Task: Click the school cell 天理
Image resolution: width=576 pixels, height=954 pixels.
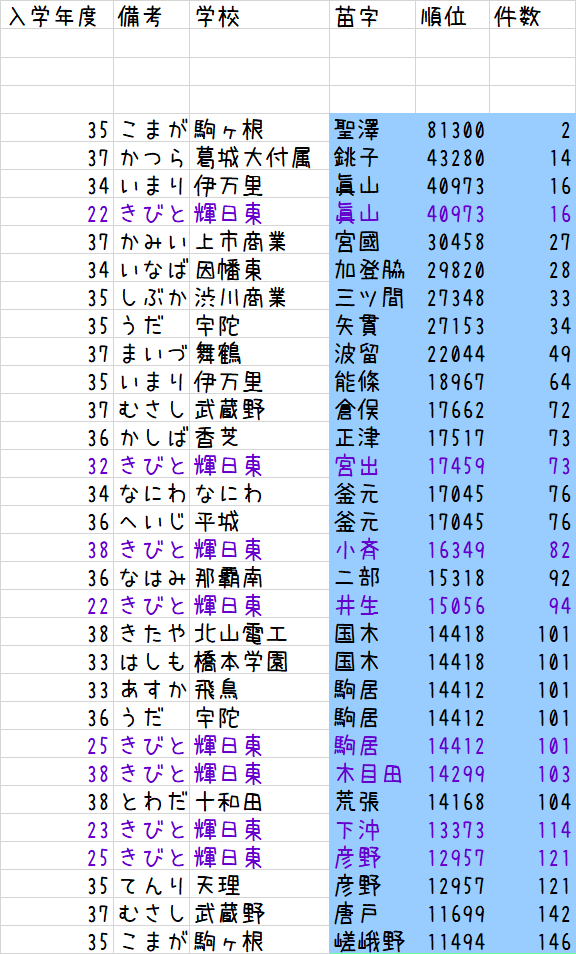Action: (260, 884)
